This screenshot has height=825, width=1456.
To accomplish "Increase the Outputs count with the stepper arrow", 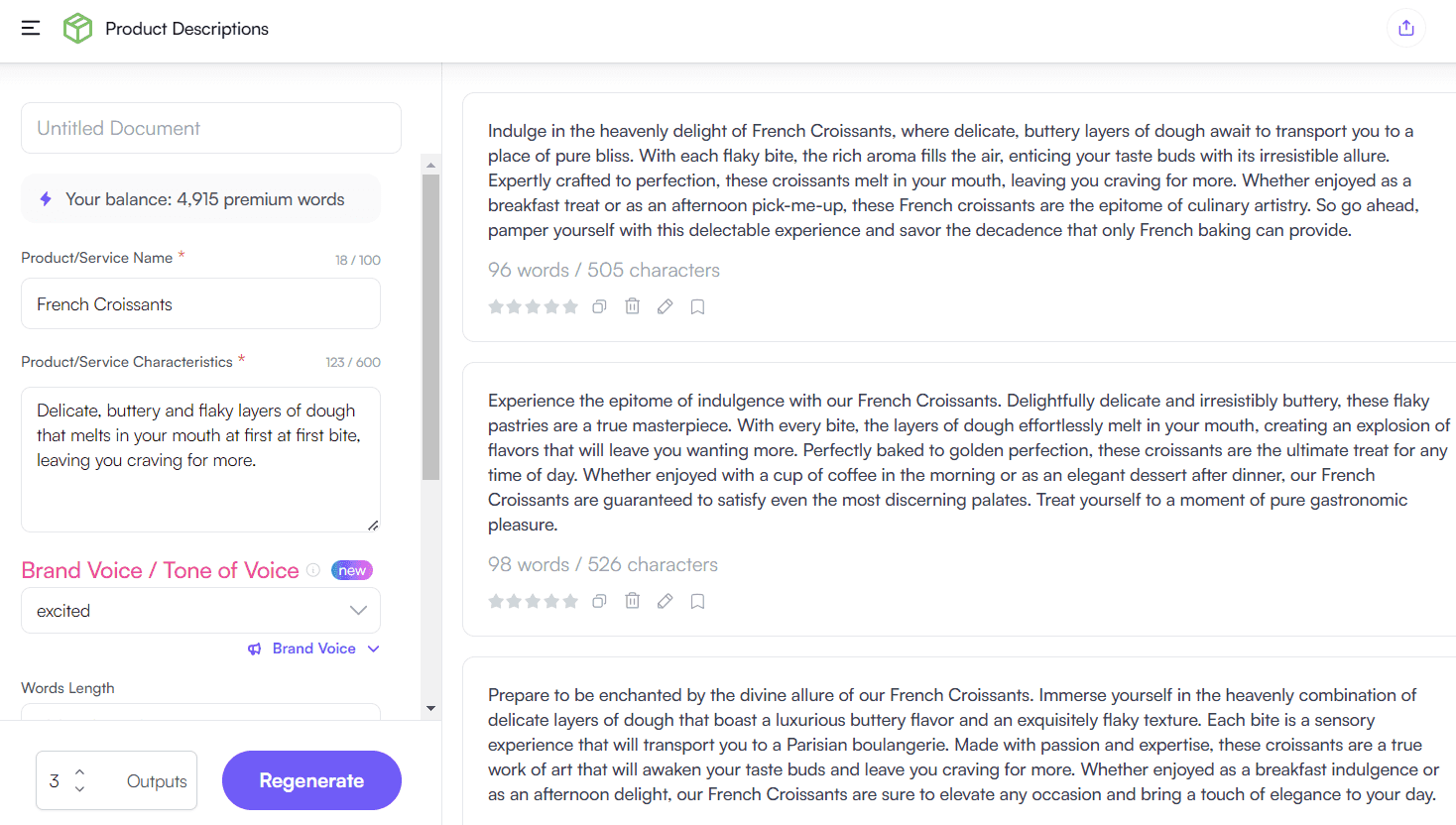I will (x=78, y=773).
